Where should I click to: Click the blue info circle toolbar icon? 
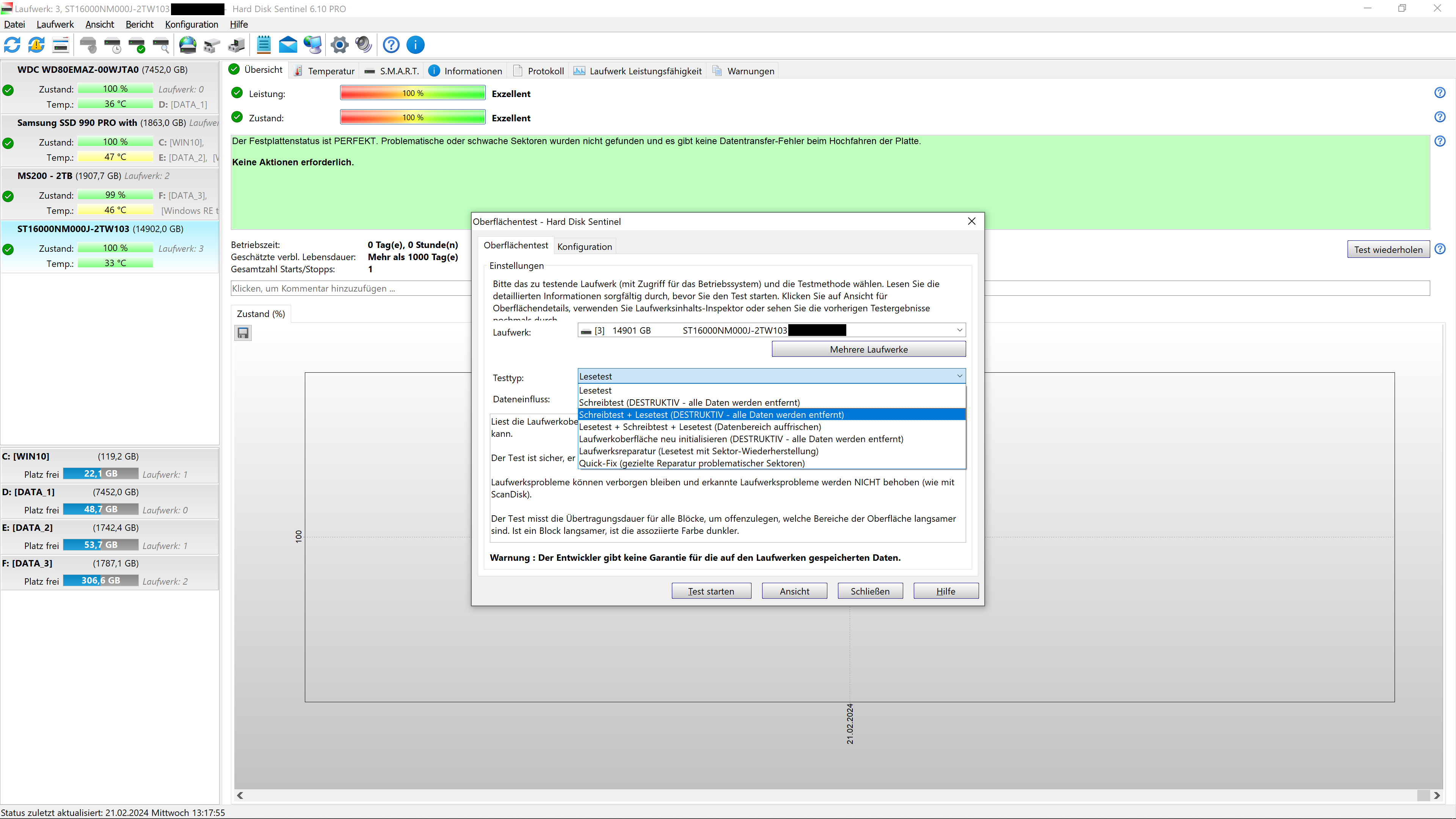pos(416,45)
